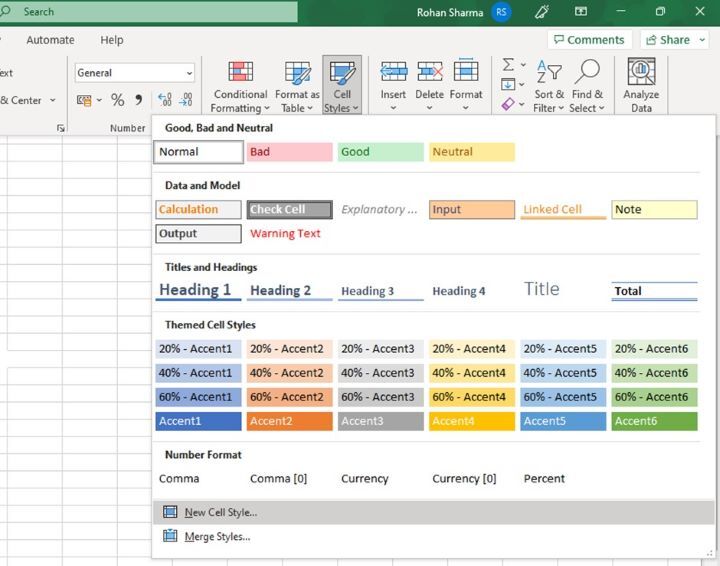Expand the Fill dropdown arrow

pyautogui.click(x=522, y=84)
